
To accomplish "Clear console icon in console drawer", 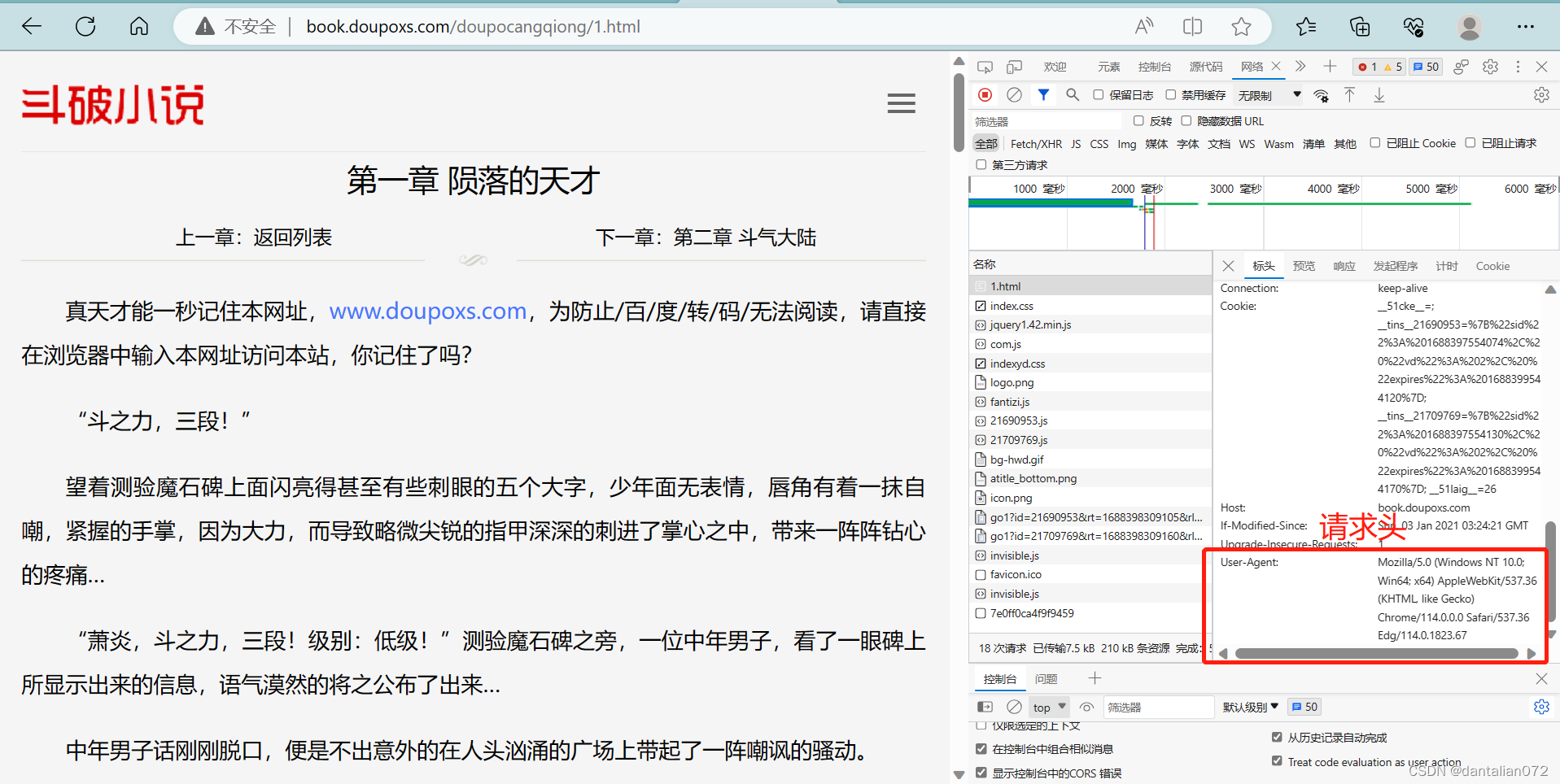I will 1014,707.
